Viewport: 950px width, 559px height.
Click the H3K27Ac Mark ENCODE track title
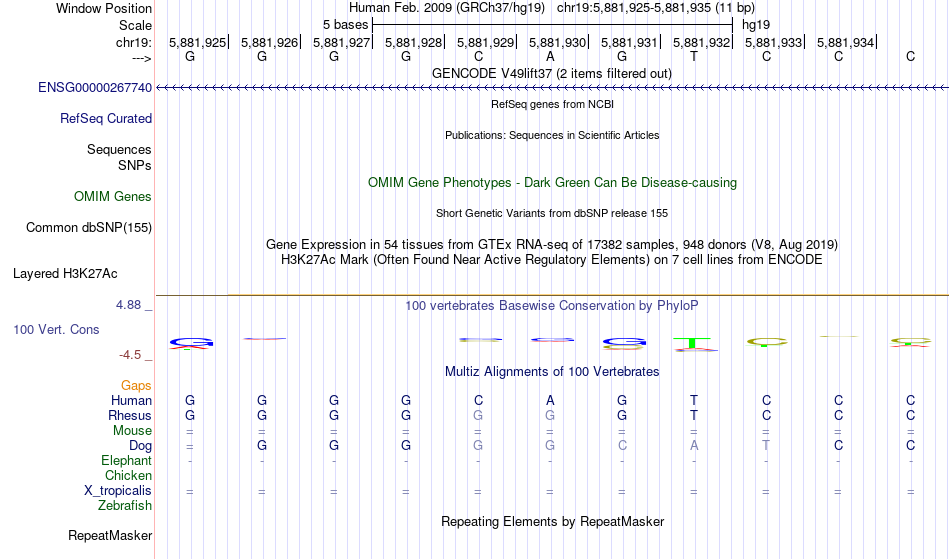coord(552,260)
